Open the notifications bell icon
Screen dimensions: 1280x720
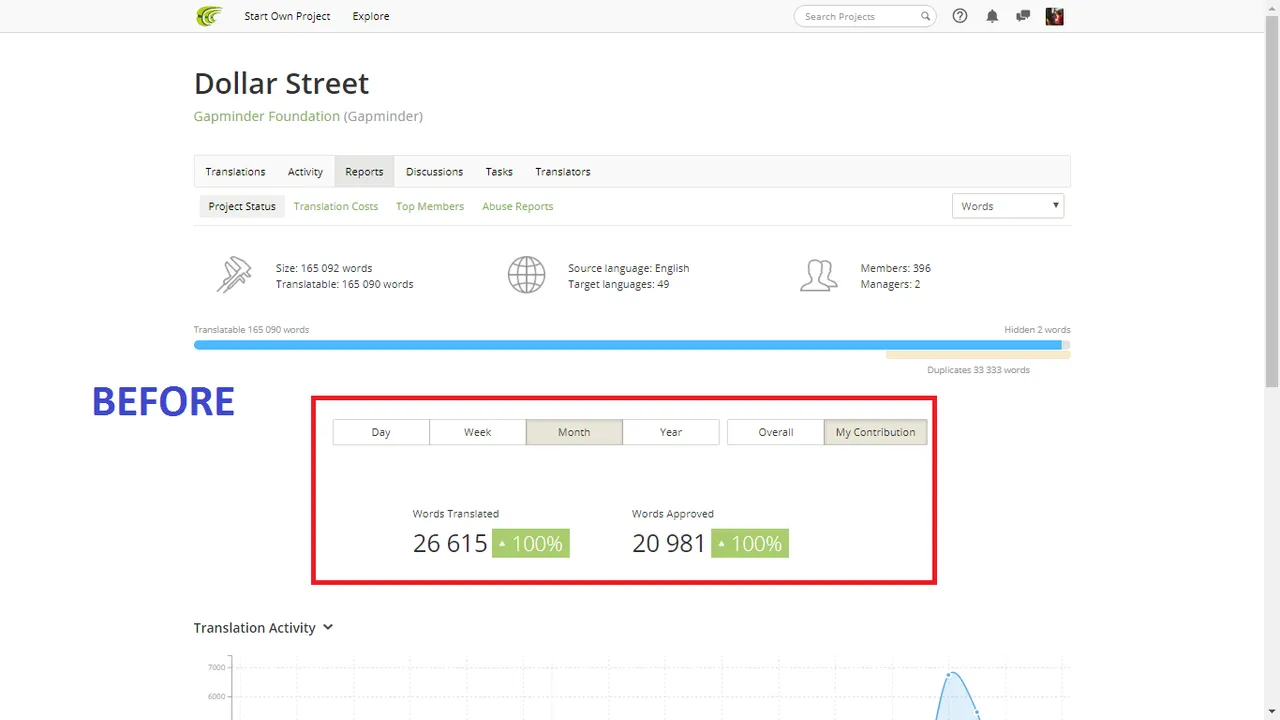click(992, 16)
